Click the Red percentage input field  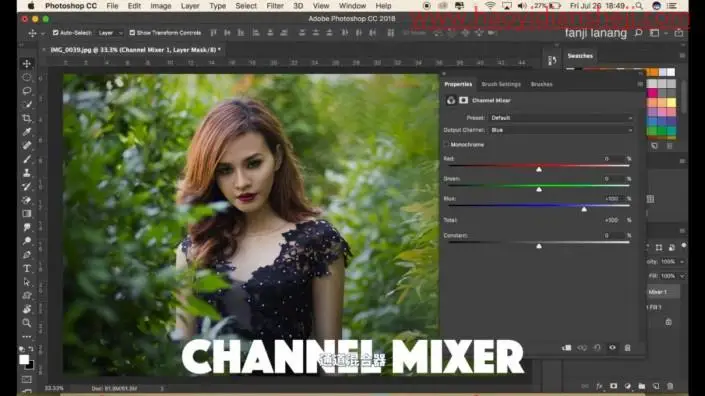613,159
